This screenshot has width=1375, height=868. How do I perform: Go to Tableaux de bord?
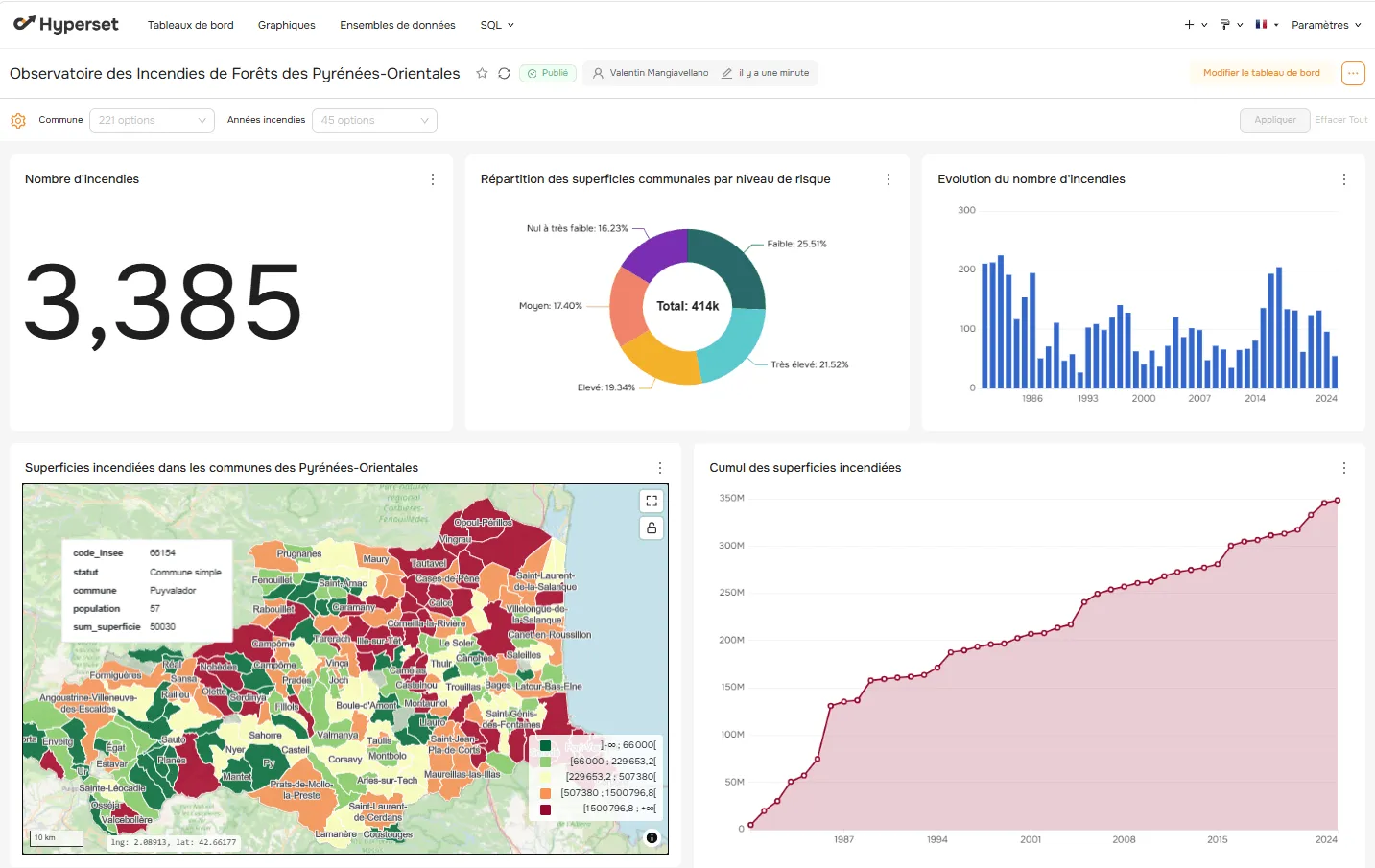coord(191,25)
